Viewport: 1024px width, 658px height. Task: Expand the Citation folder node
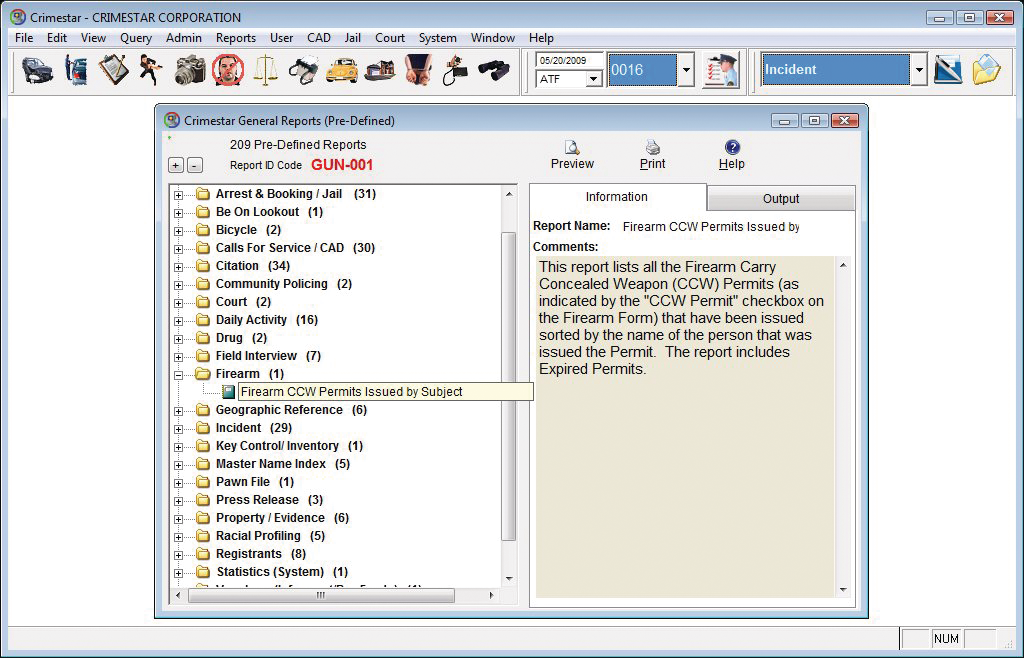(x=179, y=266)
